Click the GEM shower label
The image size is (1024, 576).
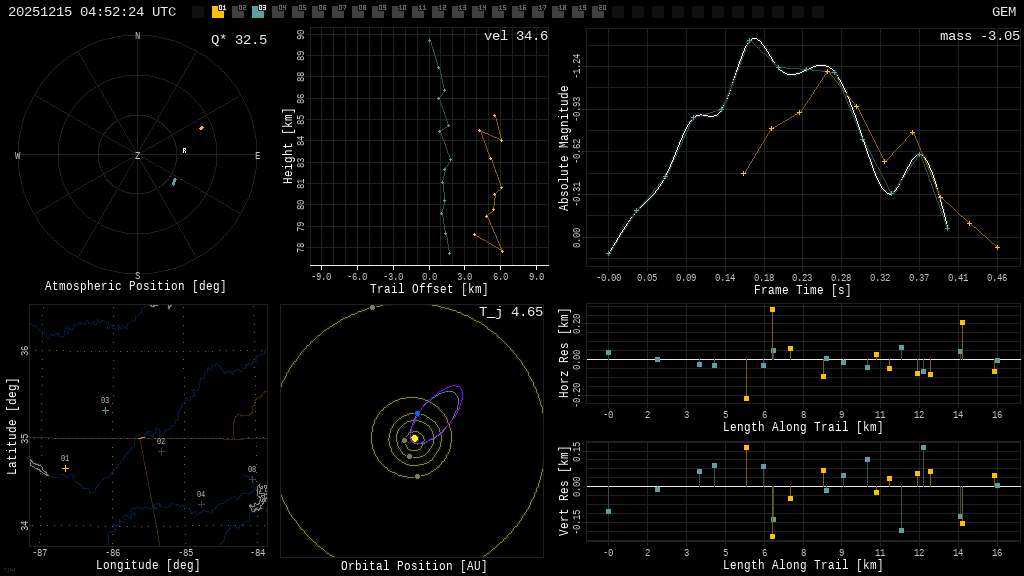click(1004, 12)
